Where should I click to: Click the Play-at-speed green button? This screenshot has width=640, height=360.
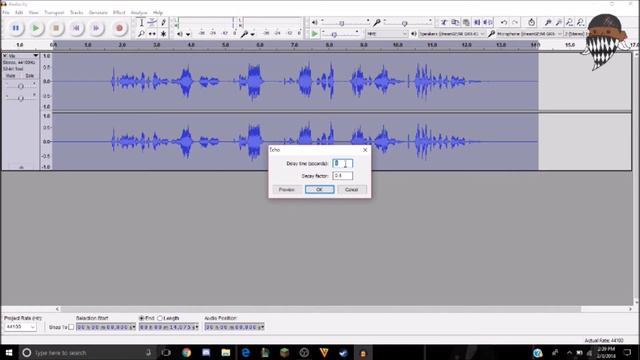point(314,33)
